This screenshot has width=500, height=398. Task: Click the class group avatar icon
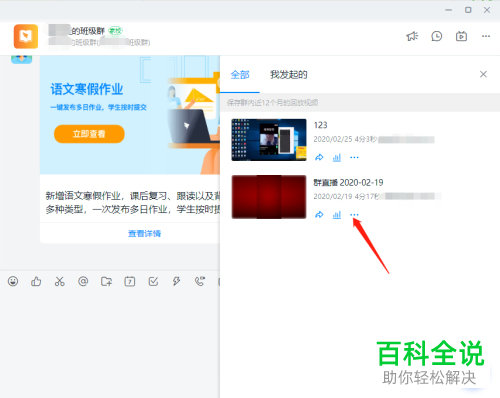(26, 36)
